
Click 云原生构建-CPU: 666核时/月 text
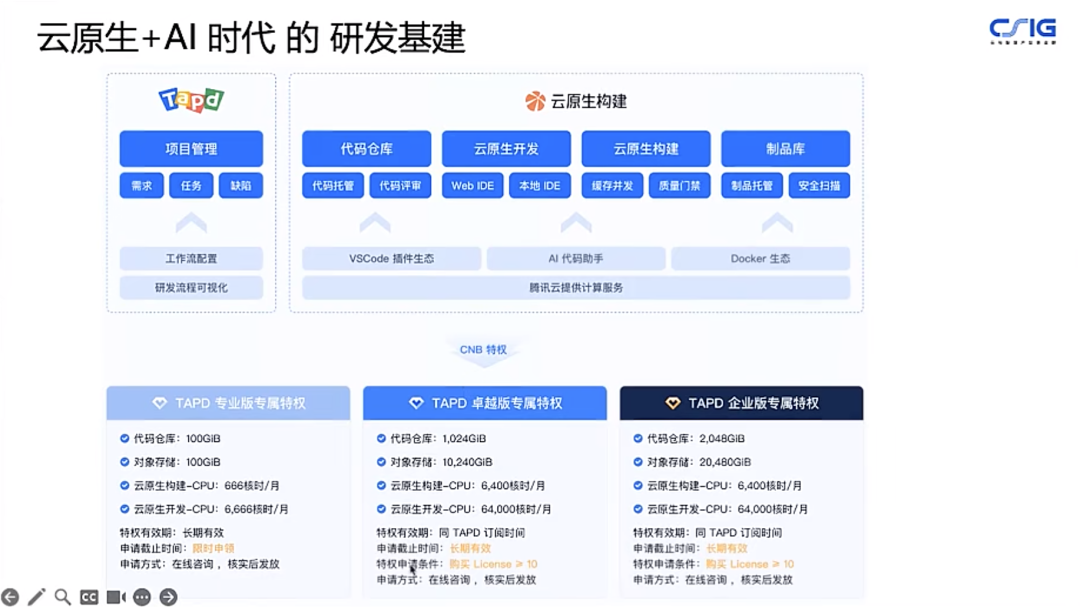click(x=207, y=486)
